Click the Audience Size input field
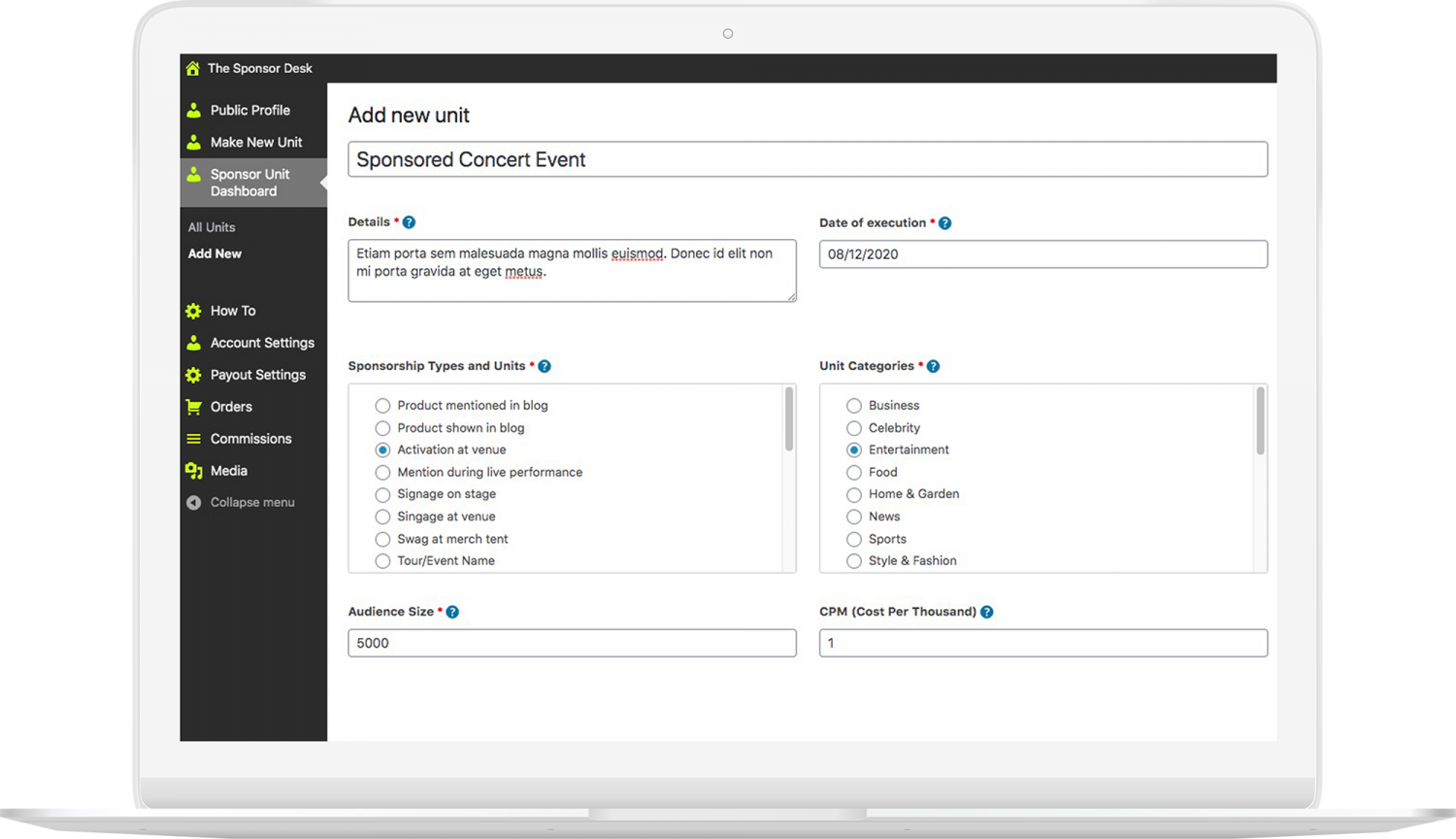Screen dimensions: 1456x839 click(x=572, y=643)
